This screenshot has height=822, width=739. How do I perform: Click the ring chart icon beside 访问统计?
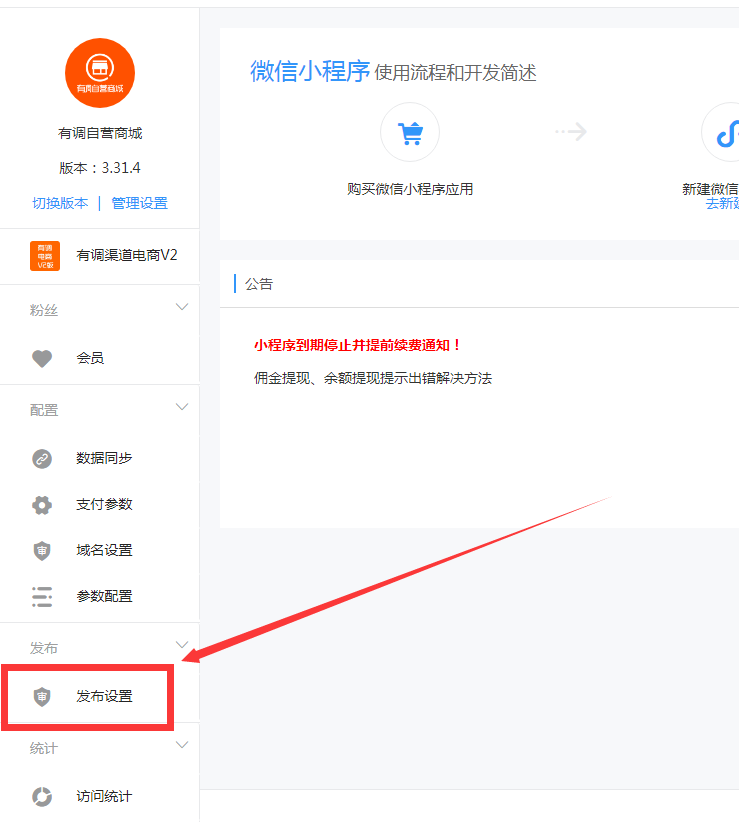(42, 797)
